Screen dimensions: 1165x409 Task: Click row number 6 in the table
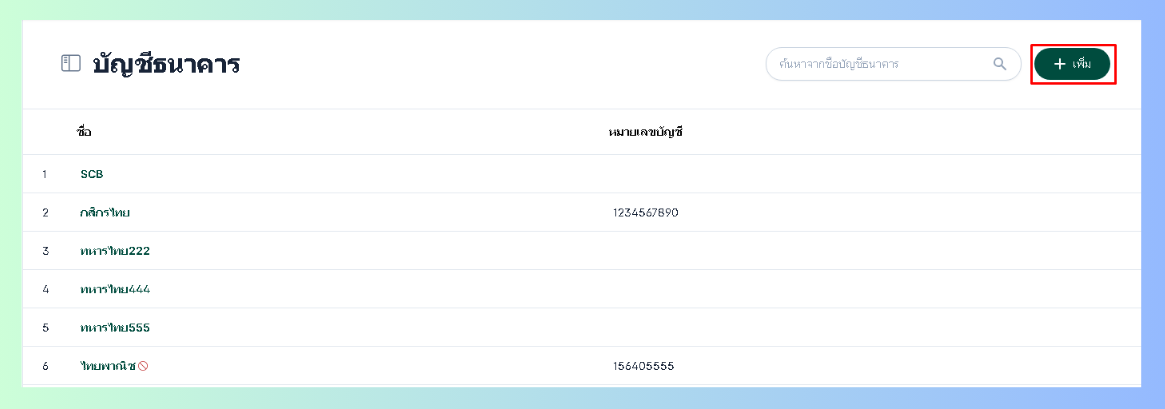tap(45, 366)
